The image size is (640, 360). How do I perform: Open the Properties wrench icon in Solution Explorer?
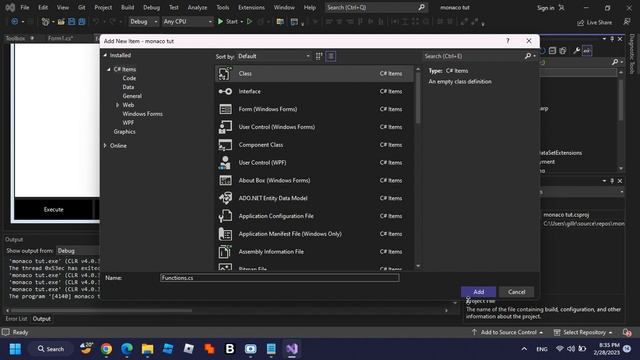point(576,51)
